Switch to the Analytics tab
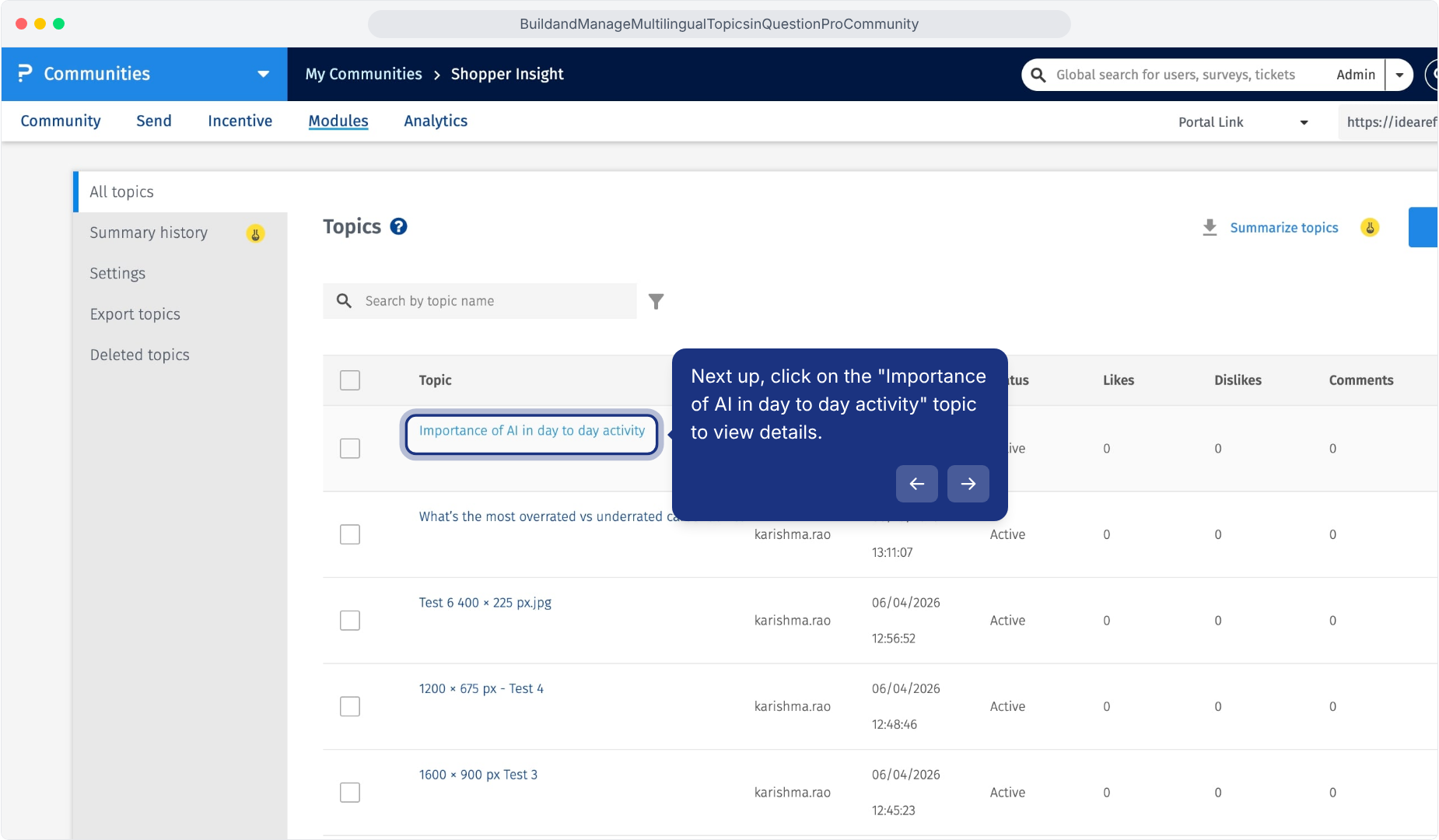 pos(436,121)
